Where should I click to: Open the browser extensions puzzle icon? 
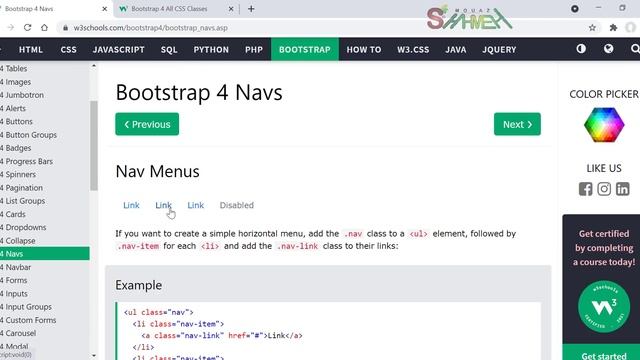[x=613, y=28]
